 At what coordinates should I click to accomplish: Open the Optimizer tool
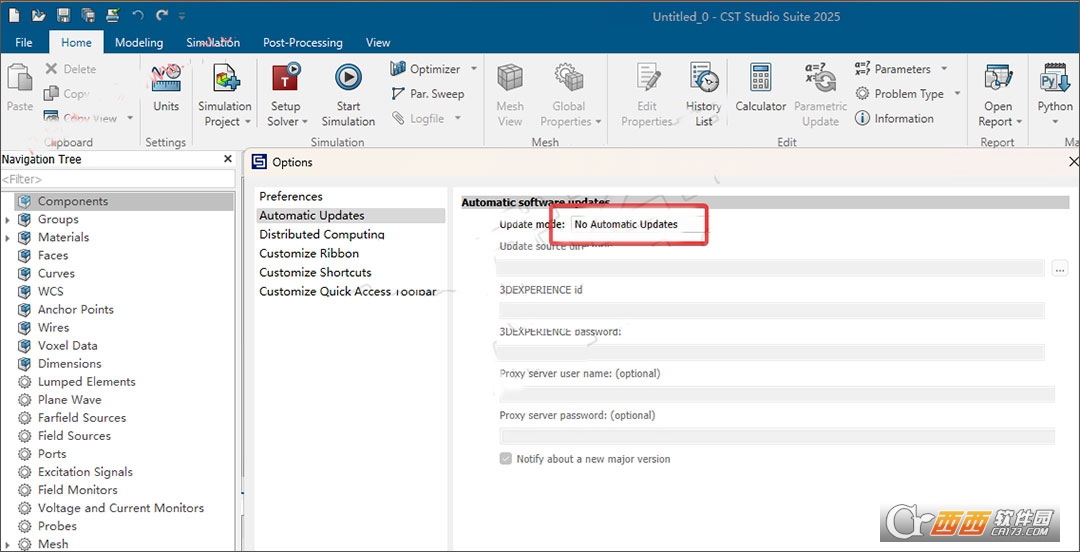coord(426,69)
